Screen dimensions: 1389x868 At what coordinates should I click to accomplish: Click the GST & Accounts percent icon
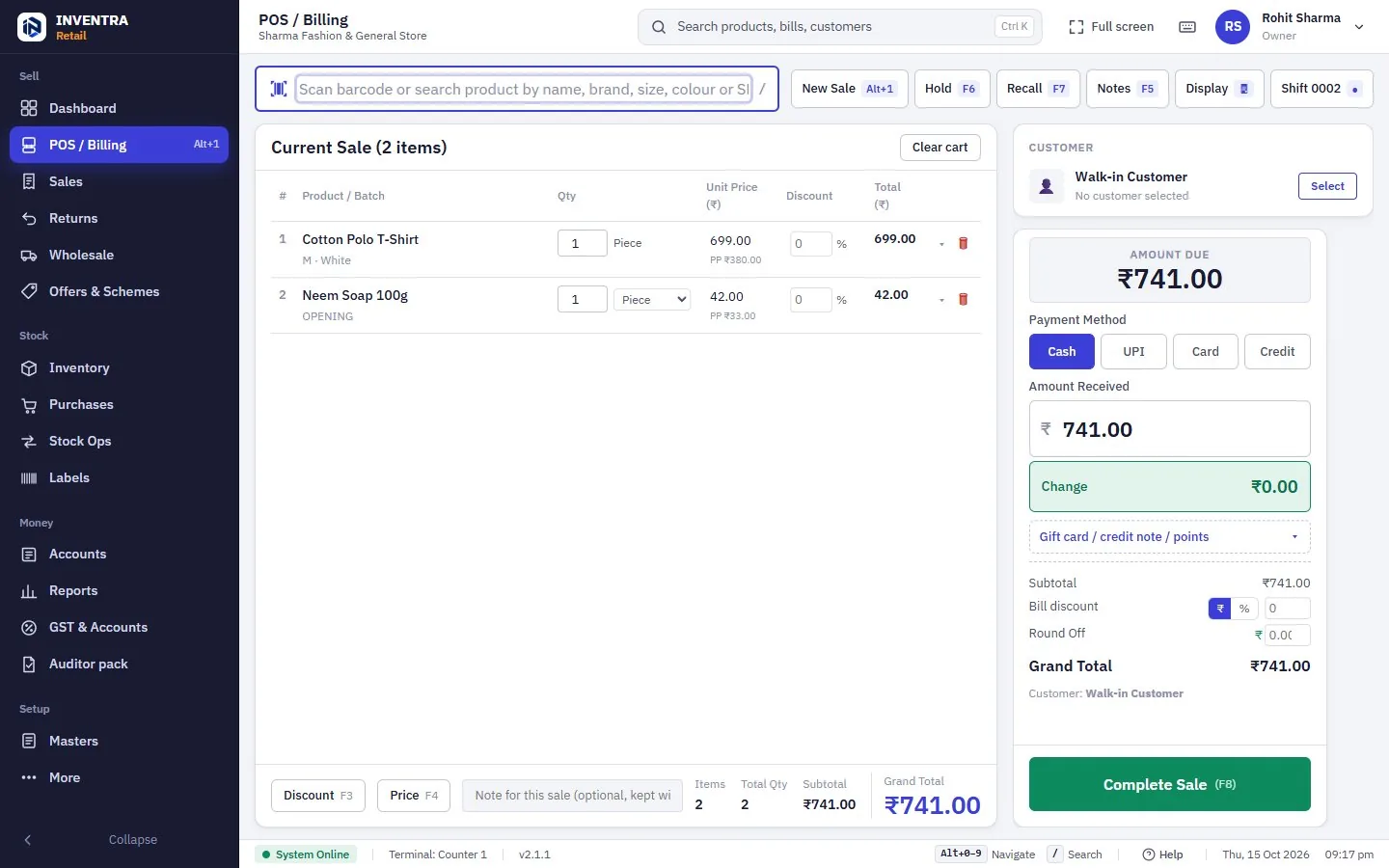point(29,627)
